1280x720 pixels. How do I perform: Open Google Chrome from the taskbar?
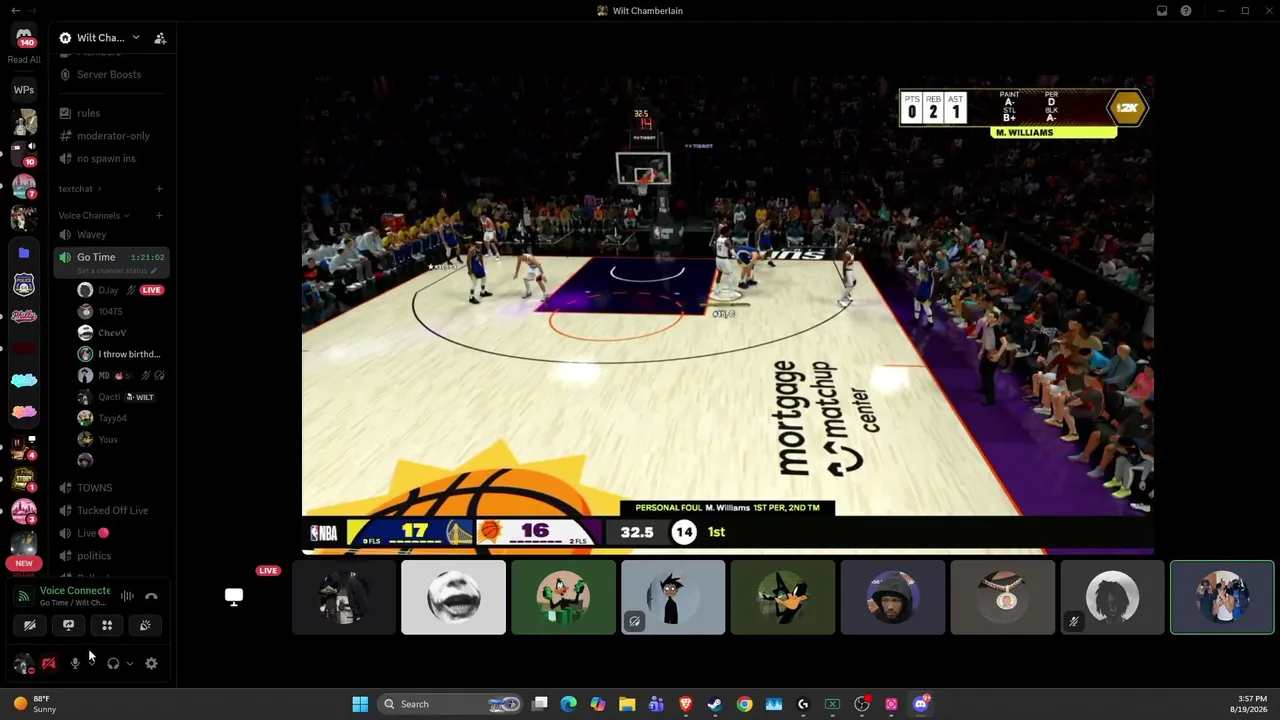[x=745, y=704]
